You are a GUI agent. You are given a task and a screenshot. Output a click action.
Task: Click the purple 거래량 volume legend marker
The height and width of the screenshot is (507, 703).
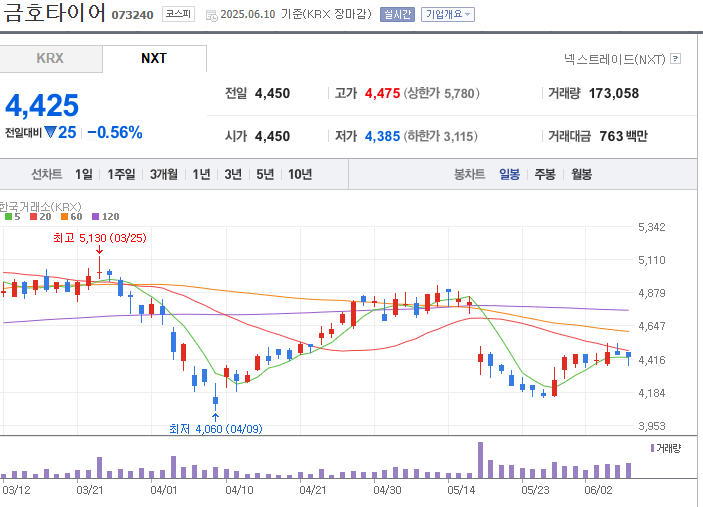point(652,448)
